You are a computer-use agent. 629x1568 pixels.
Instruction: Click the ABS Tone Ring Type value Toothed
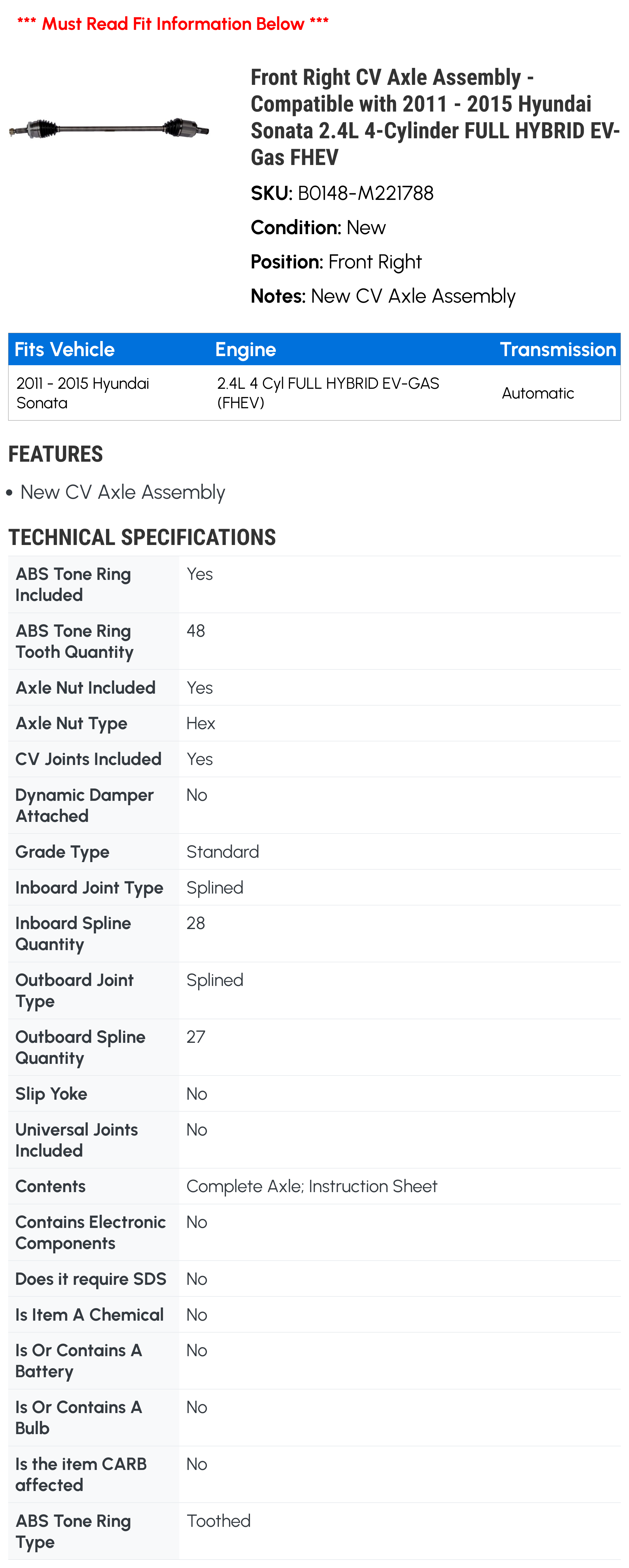tap(219, 1521)
